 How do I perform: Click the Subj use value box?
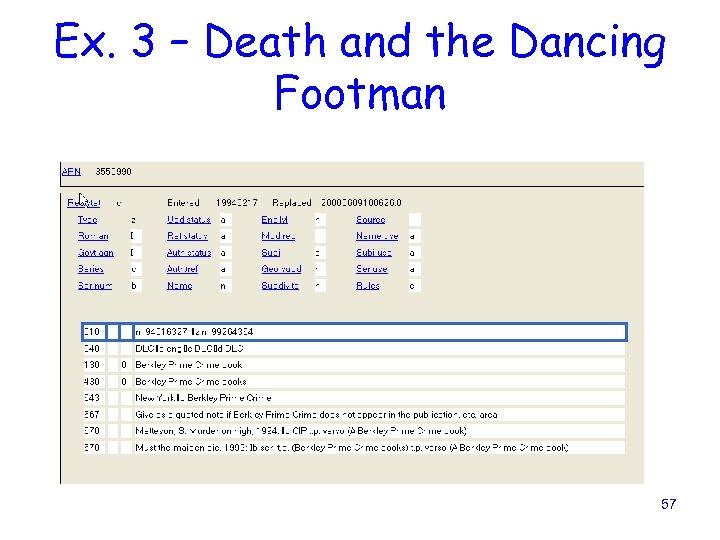pos(415,253)
